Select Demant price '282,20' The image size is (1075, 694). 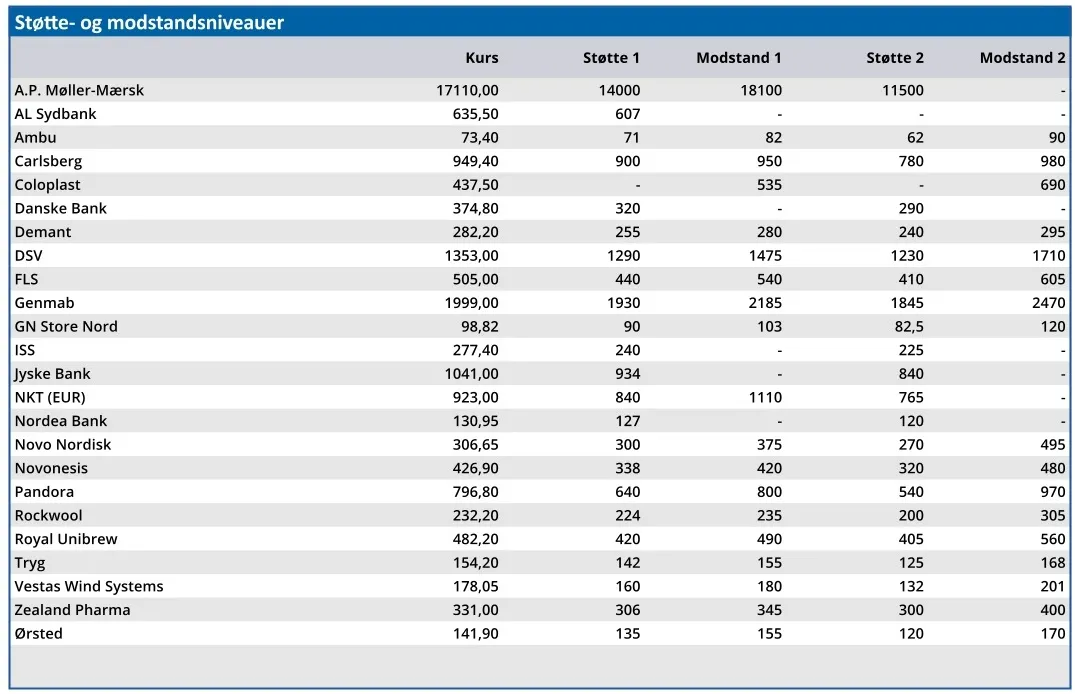(475, 232)
